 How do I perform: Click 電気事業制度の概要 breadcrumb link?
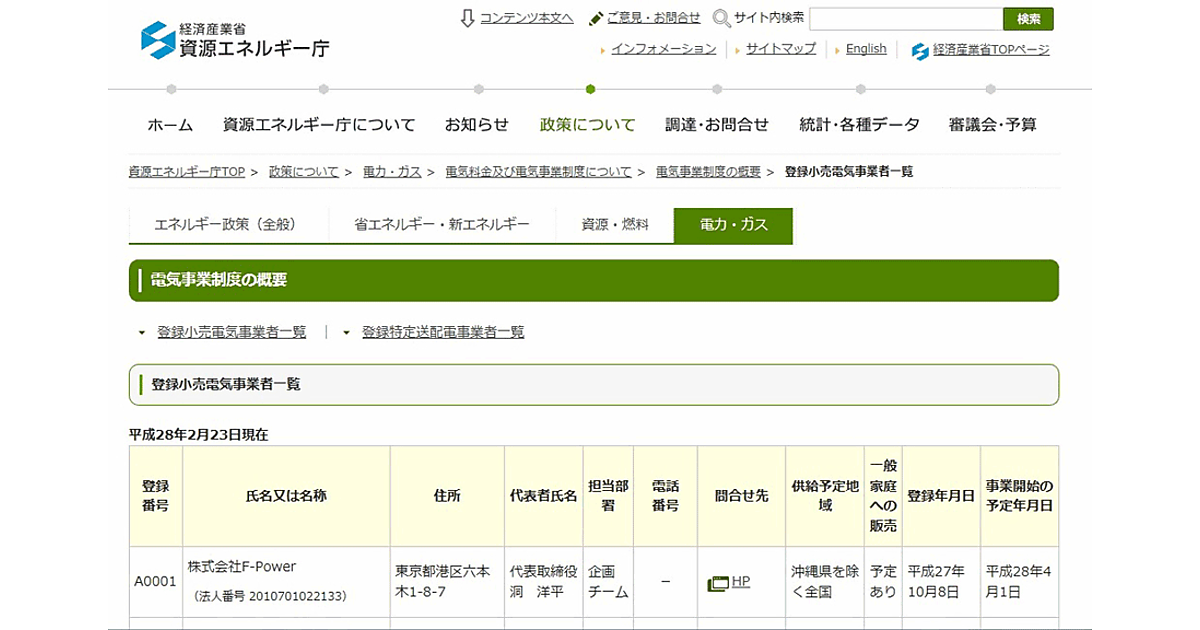coord(708,172)
